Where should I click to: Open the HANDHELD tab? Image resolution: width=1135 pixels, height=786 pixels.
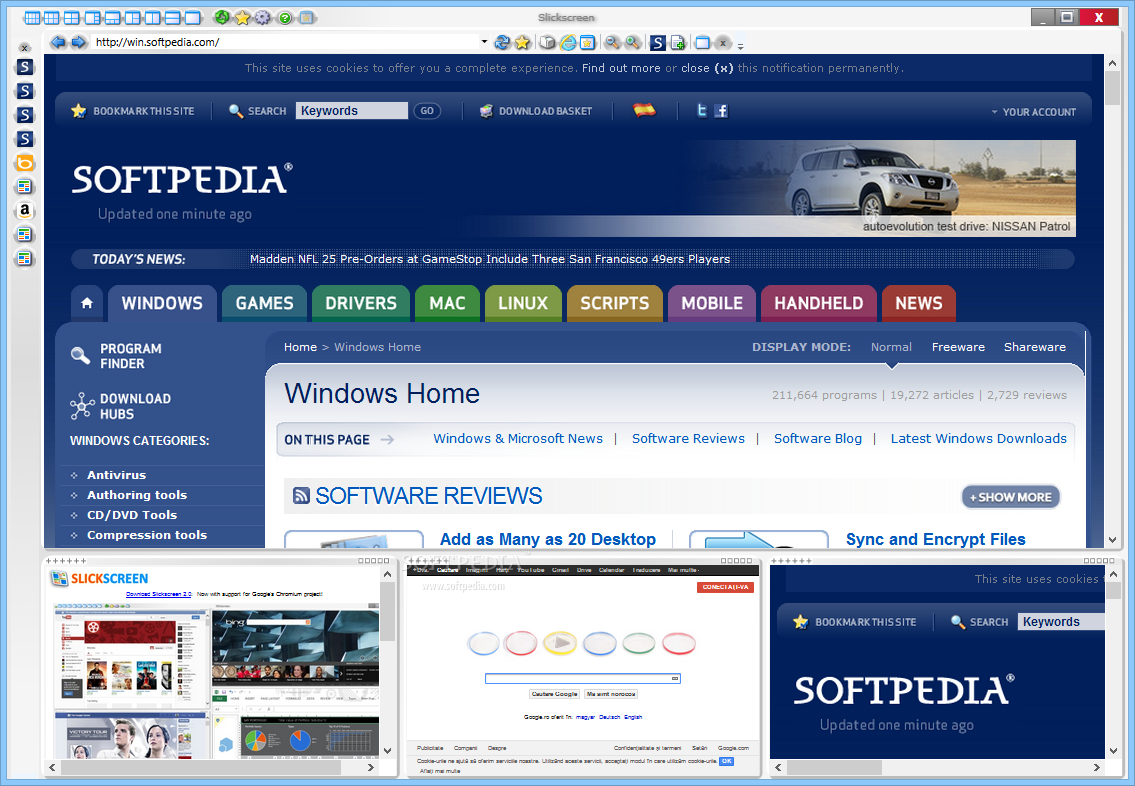(819, 303)
